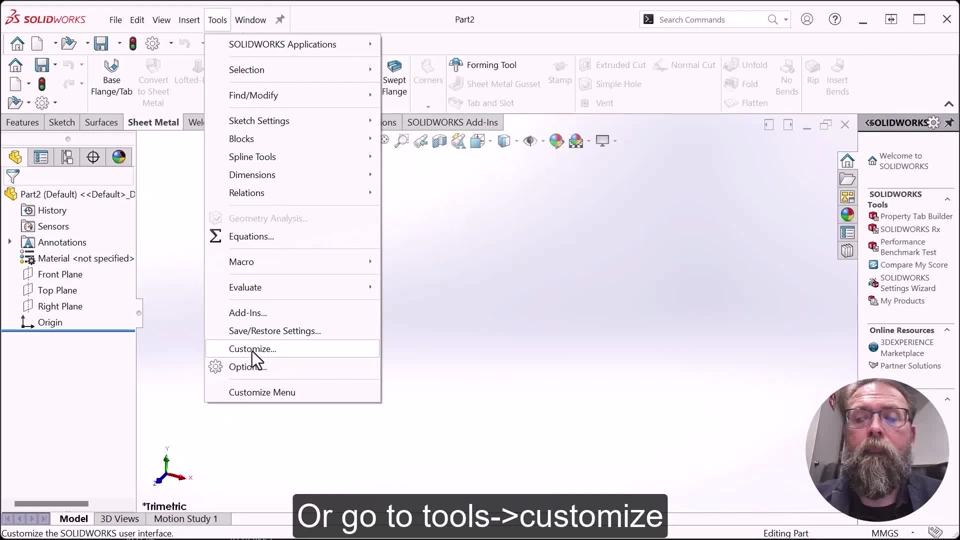Open the DimXpertManager crosshair tab
This screenshot has width=960, height=540.
[92, 157]
